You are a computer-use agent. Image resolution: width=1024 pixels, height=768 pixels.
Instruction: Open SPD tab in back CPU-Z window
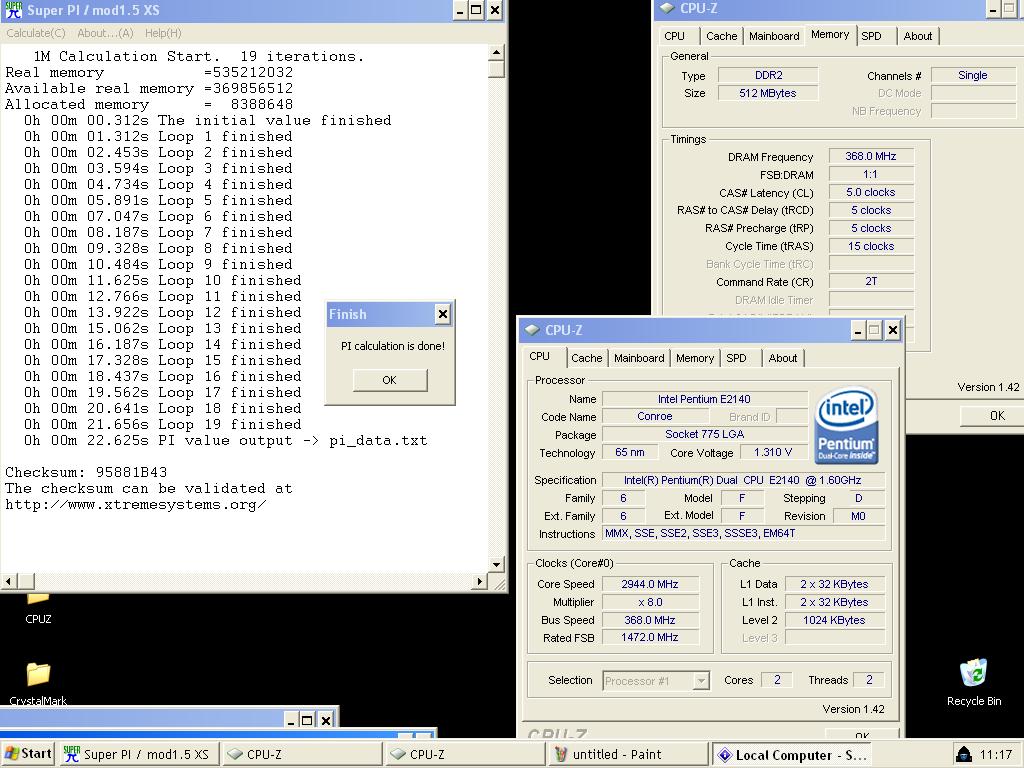point(871,37)
